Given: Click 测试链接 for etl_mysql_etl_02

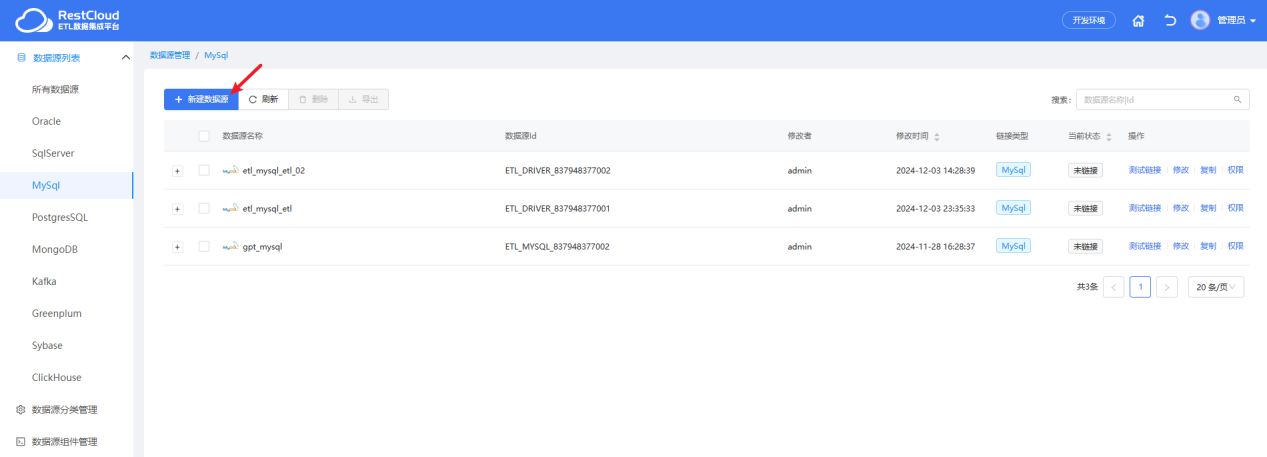Looking at the screenshot, I should click(x=1145, y=170).
